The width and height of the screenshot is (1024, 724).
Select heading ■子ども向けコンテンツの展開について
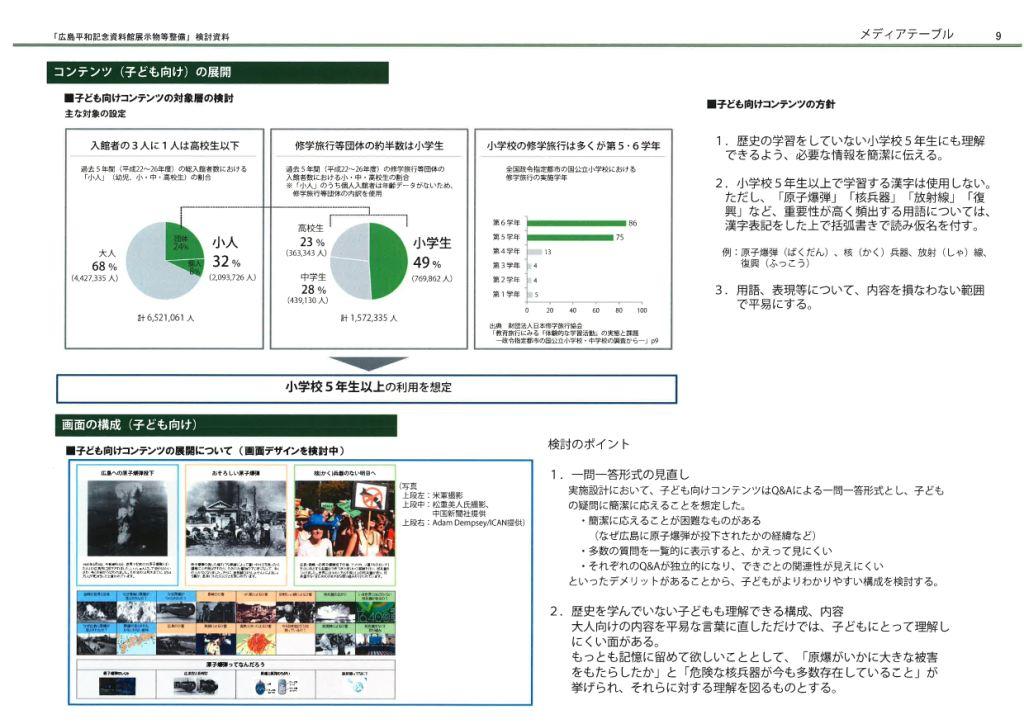(x=205, y=451)
